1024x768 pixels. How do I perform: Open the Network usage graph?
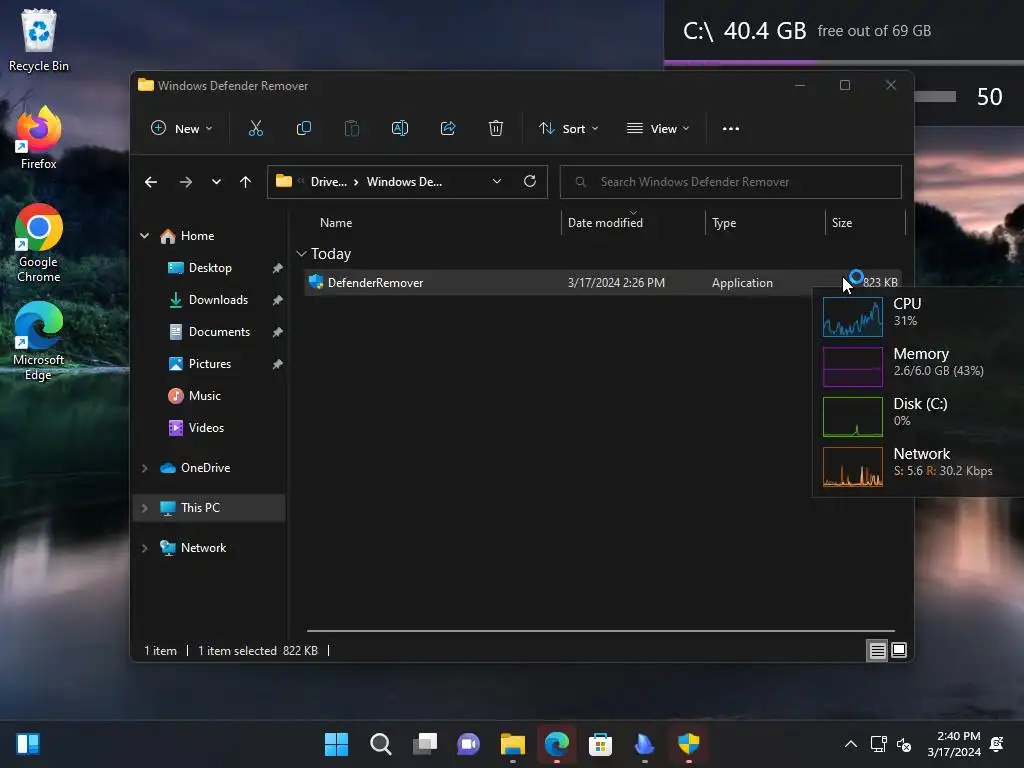click(852, 467)
